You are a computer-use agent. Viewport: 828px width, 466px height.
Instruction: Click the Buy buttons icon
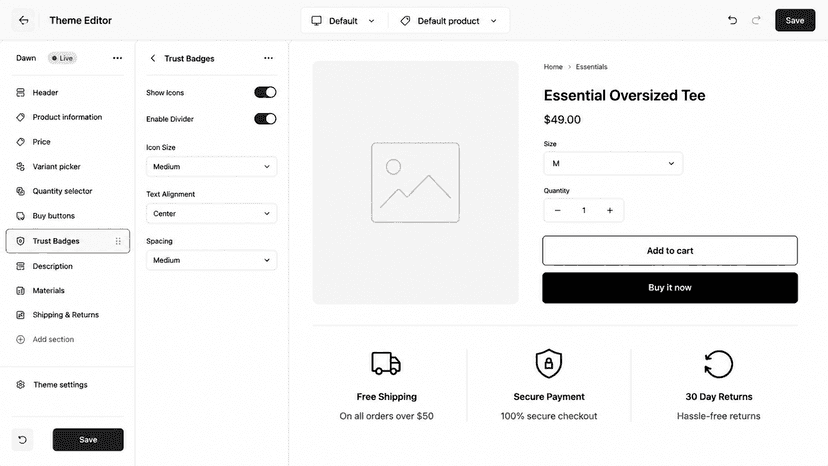click(20, 216)
